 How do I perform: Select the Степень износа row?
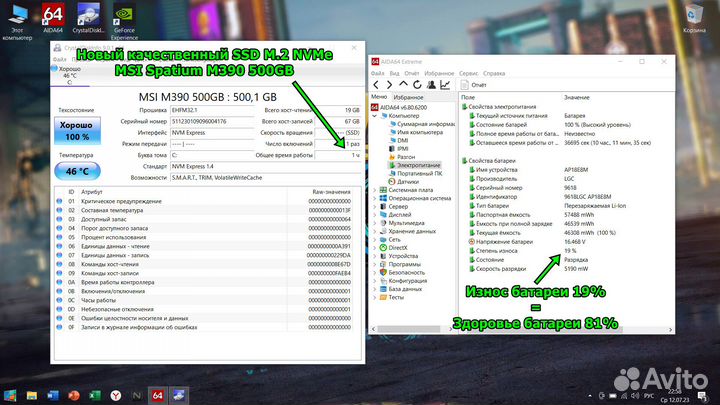[x=567, y=251]
